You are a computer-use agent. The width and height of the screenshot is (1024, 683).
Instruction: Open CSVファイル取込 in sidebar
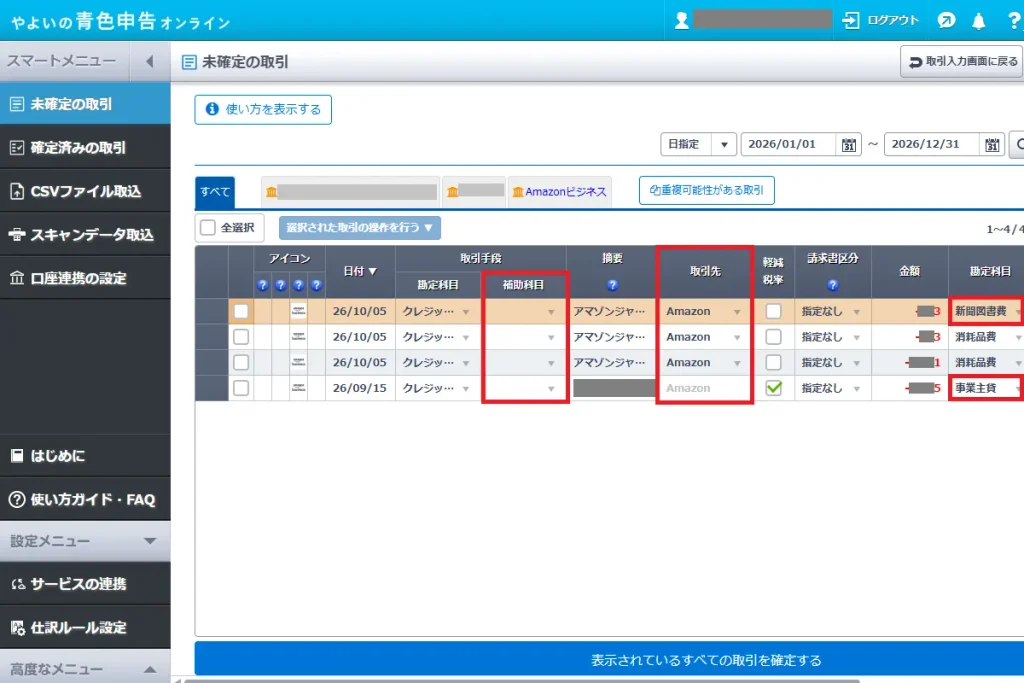(x=85, y=191)
